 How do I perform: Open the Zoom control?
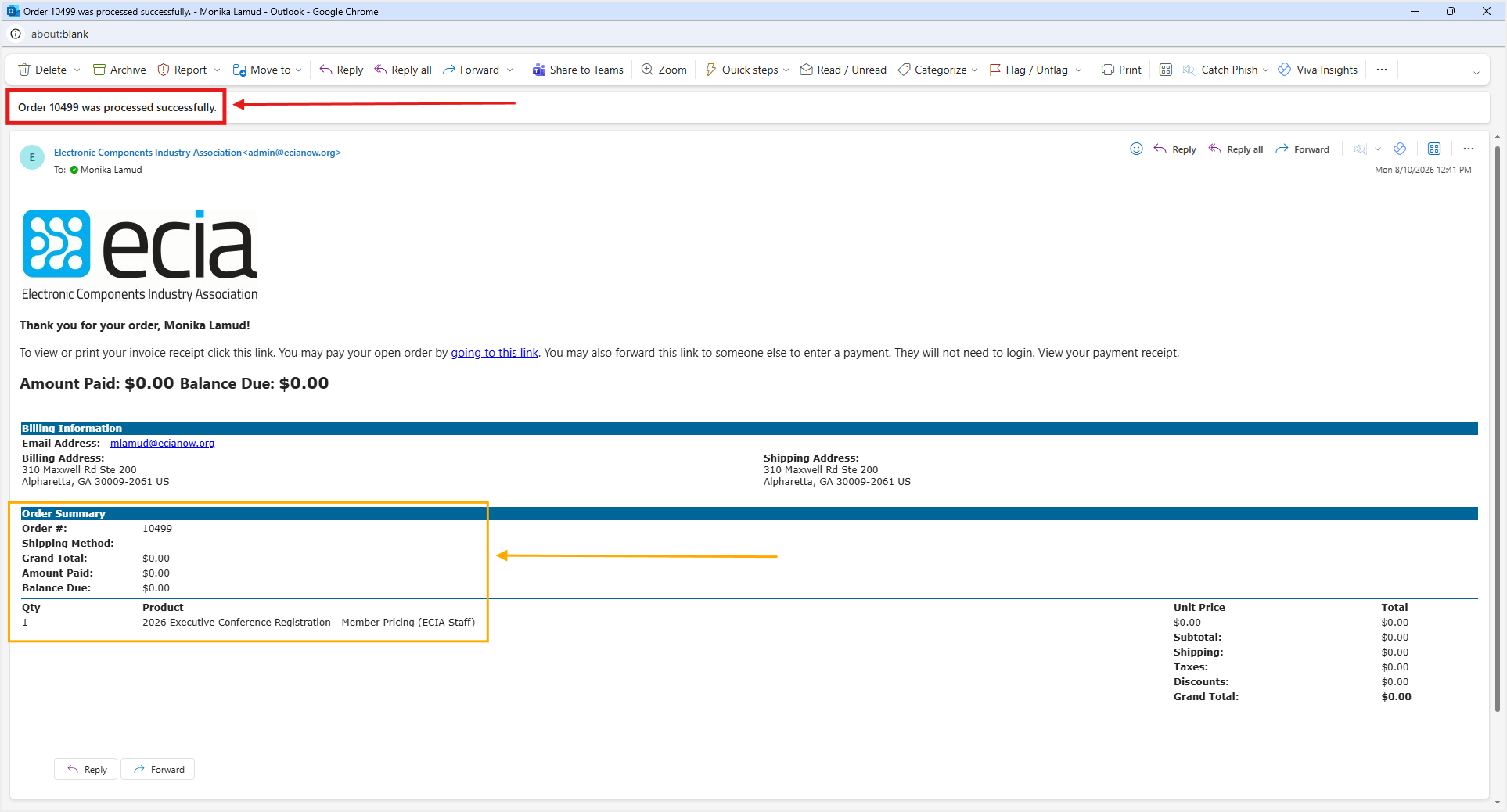(664, 70)
